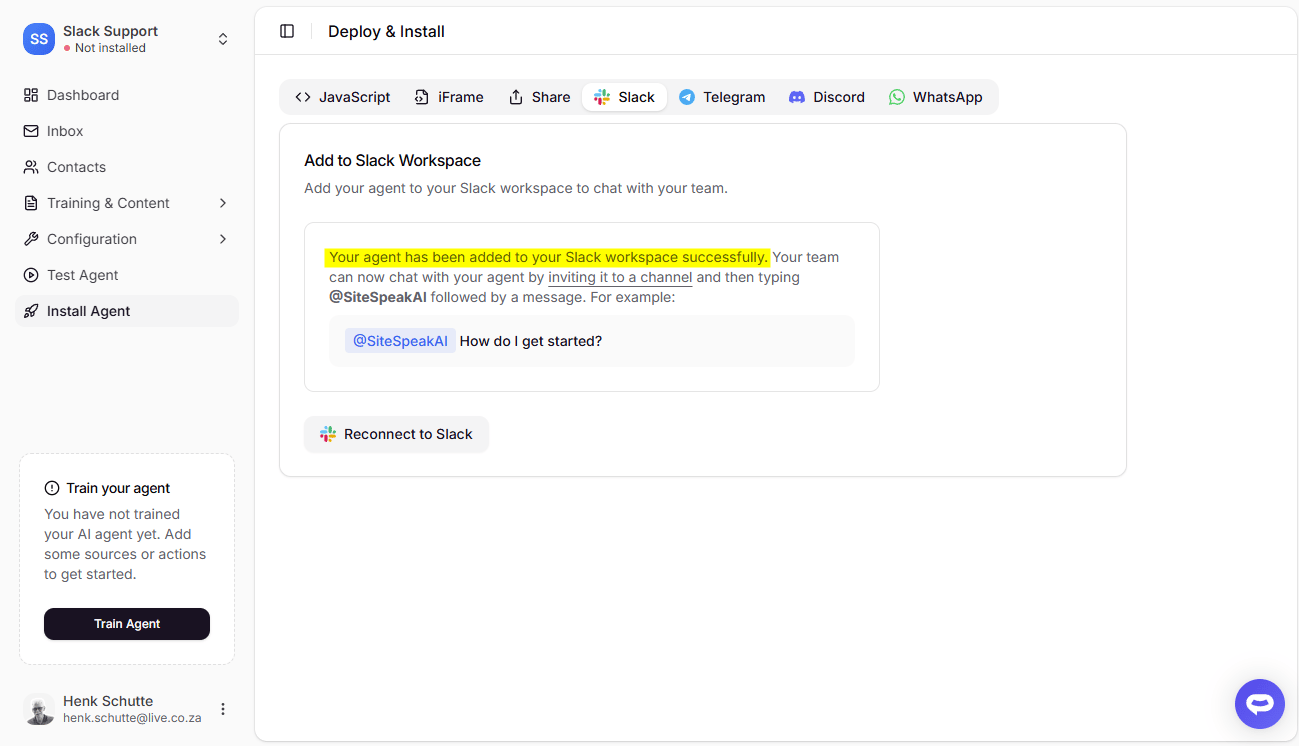This screenshot has width=1299, height=746.
Task: Click the Slack logo in tab
Action: click(x=602, y=97)
